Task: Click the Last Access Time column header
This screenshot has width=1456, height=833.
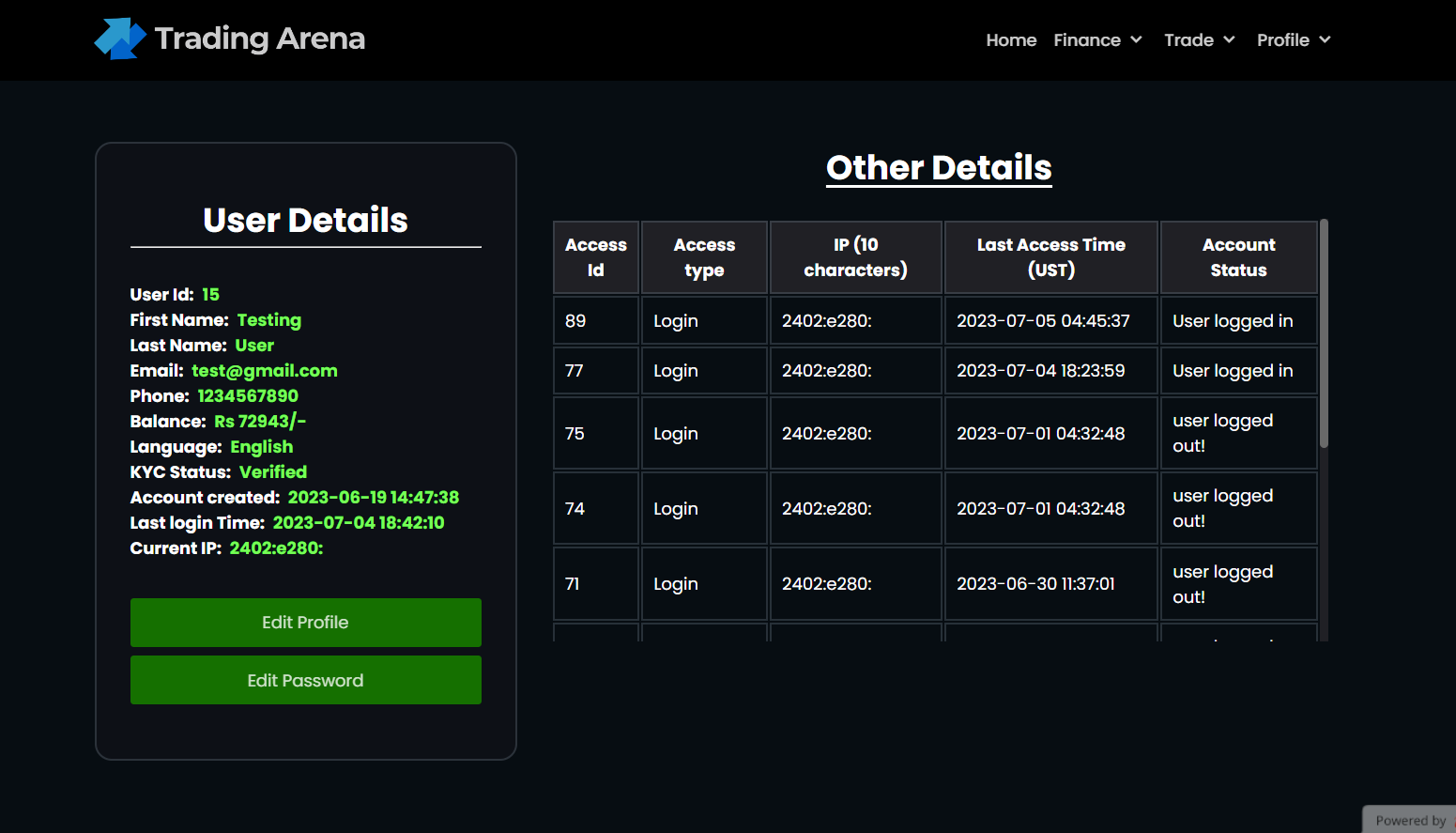Action: coord(1050,256)
